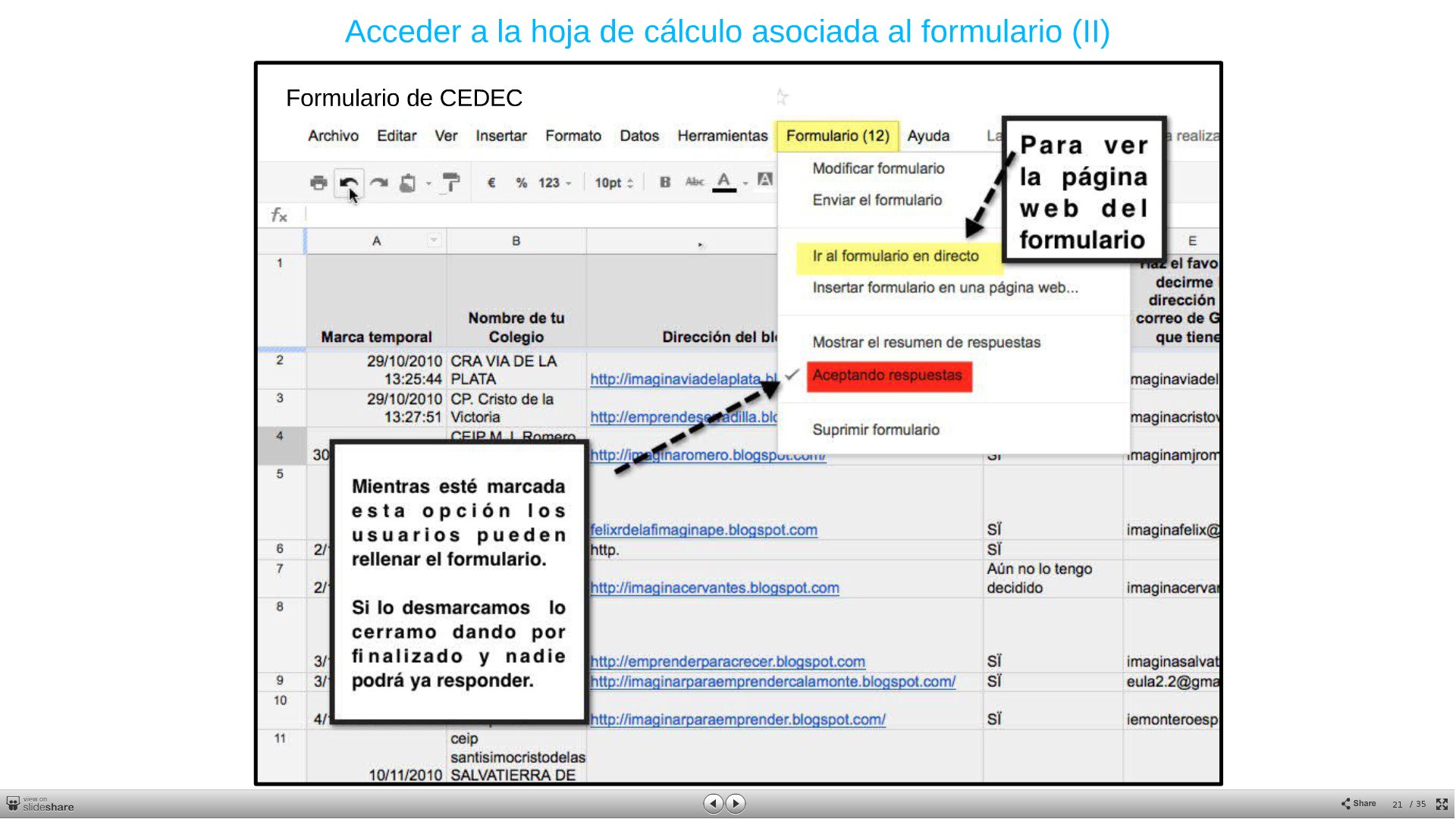Click the slideshare Share button

click(1358, 804)
